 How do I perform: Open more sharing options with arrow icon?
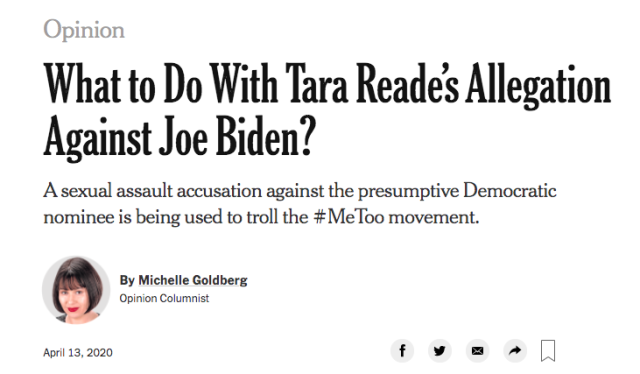(515, 351)
